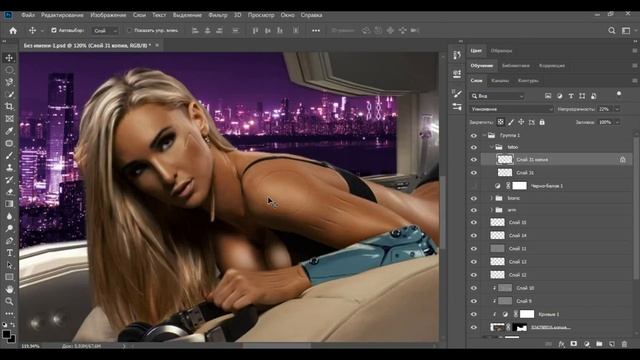This screenshot has width=640, height=360.
Task: Open the layer filter type dropdown (Вид)
Action: [497, 96]
